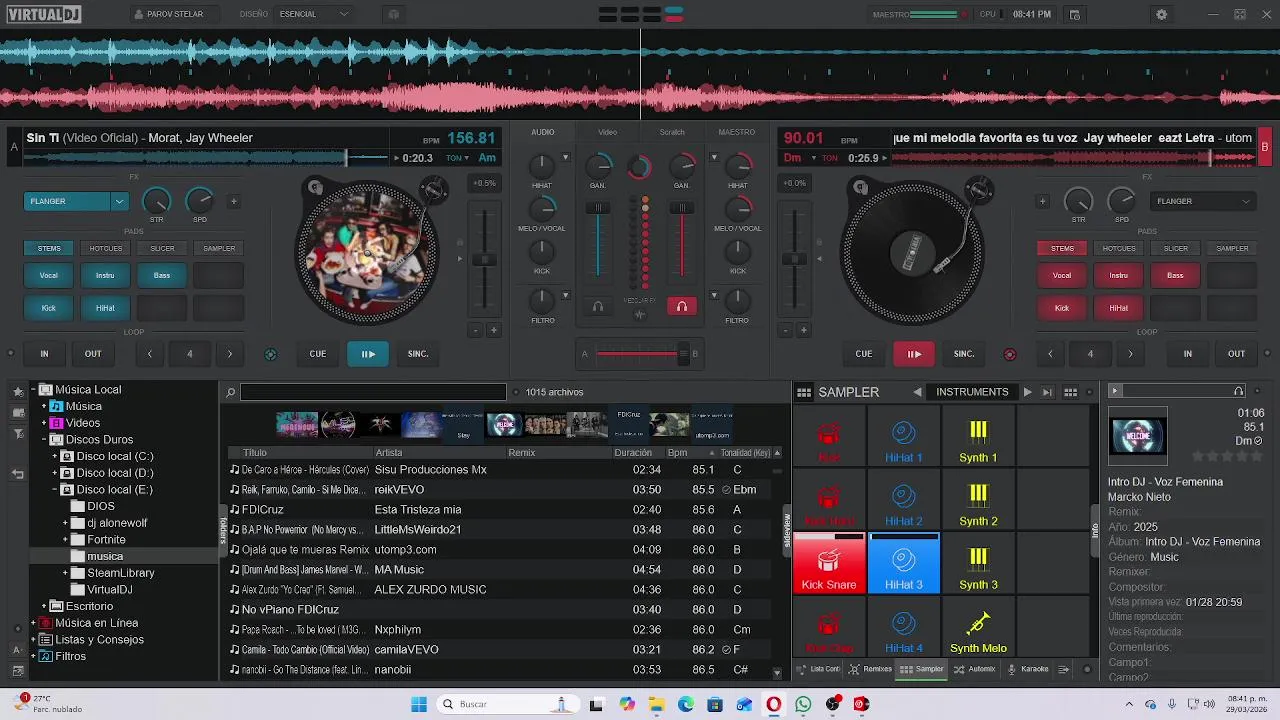
Task: Toggle Bass stem pad on left deck
Action: click(x=161, y=275)
